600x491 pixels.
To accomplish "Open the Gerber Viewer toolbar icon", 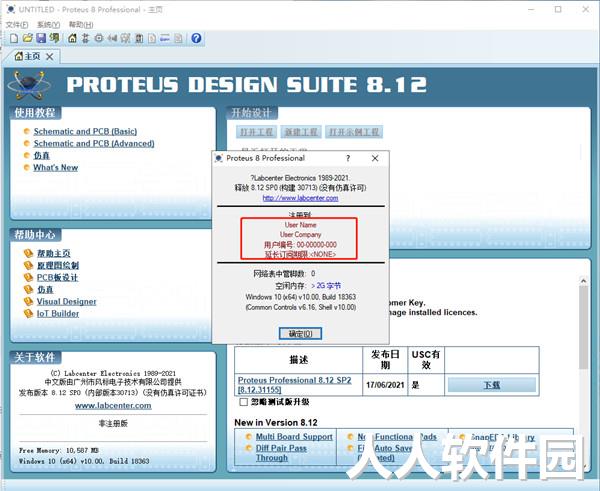I will (x=126, y=38).
